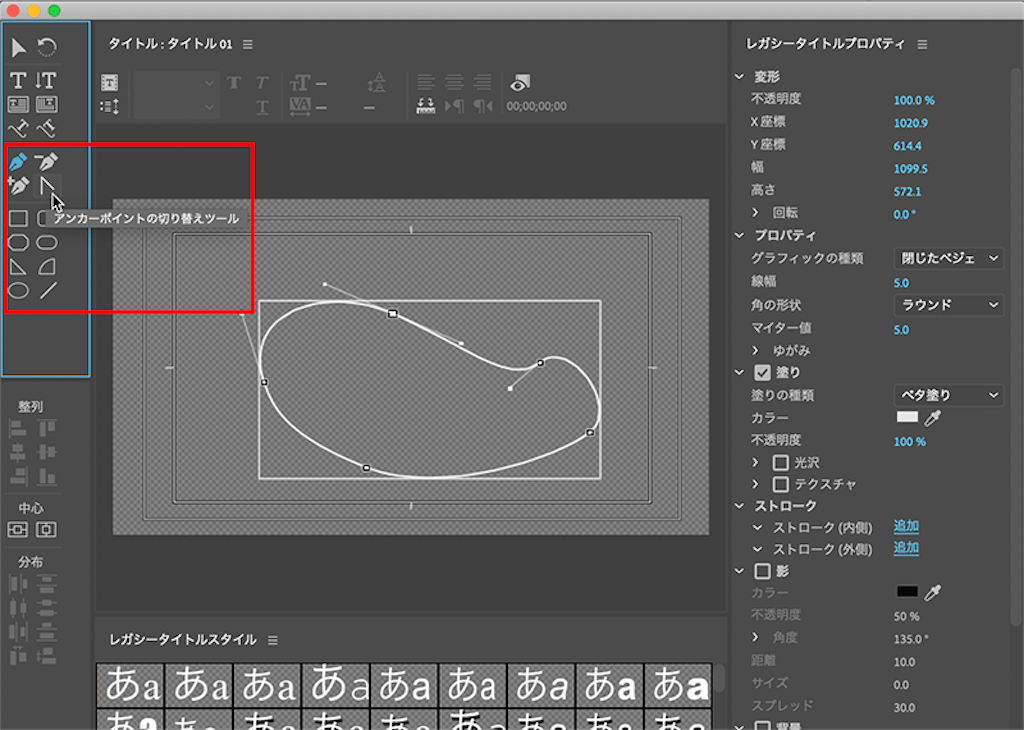This screenshot has height=730, width=1024.
Task: Select the Ellipse tool
Action: coord(18,291)
